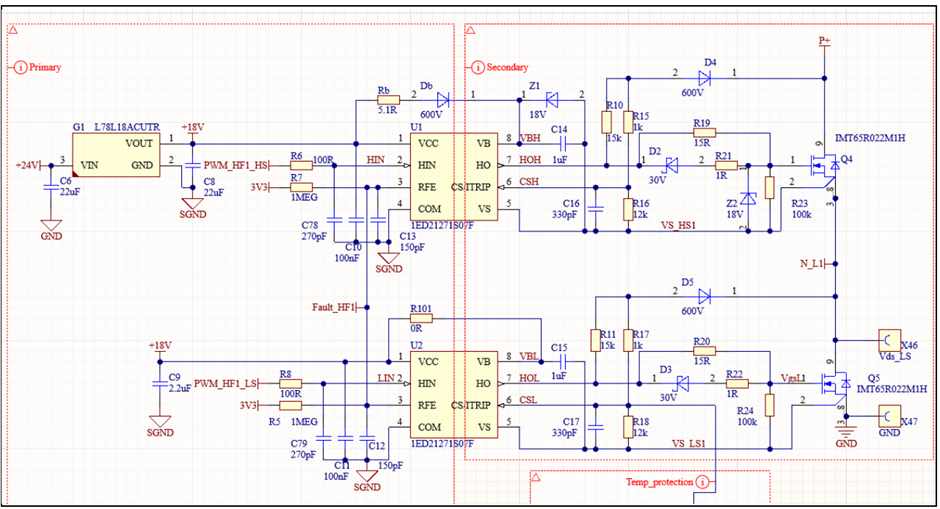This screenshot has height=509, width=940.
Task: Select the HOH net label
Action: [x=530, y=159]
